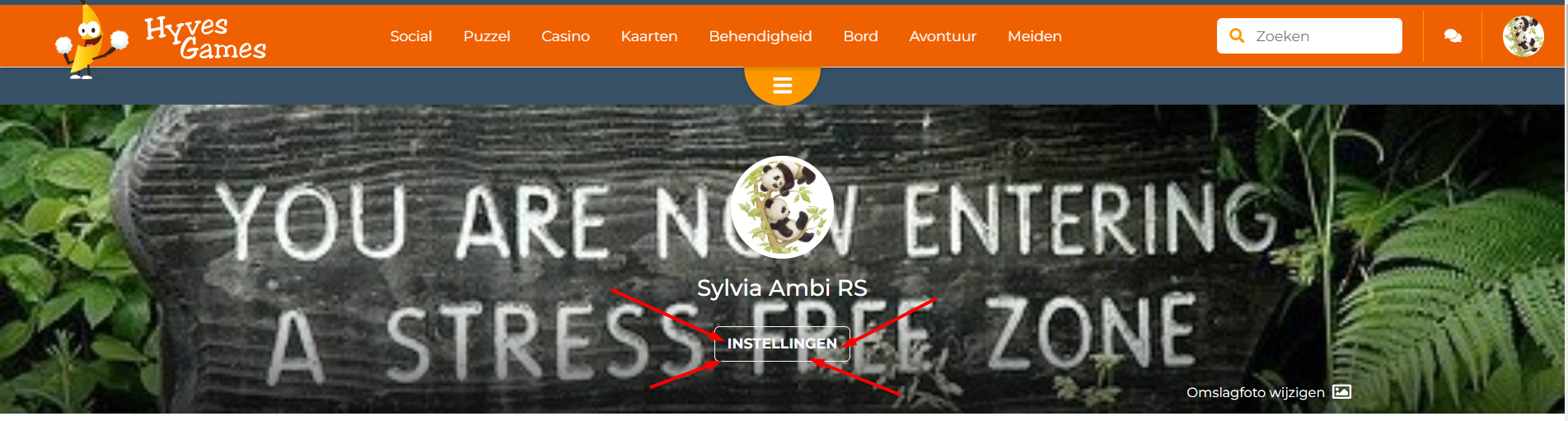Click the orange hamburger menu button
The image size is (1568, 421).
782,85
